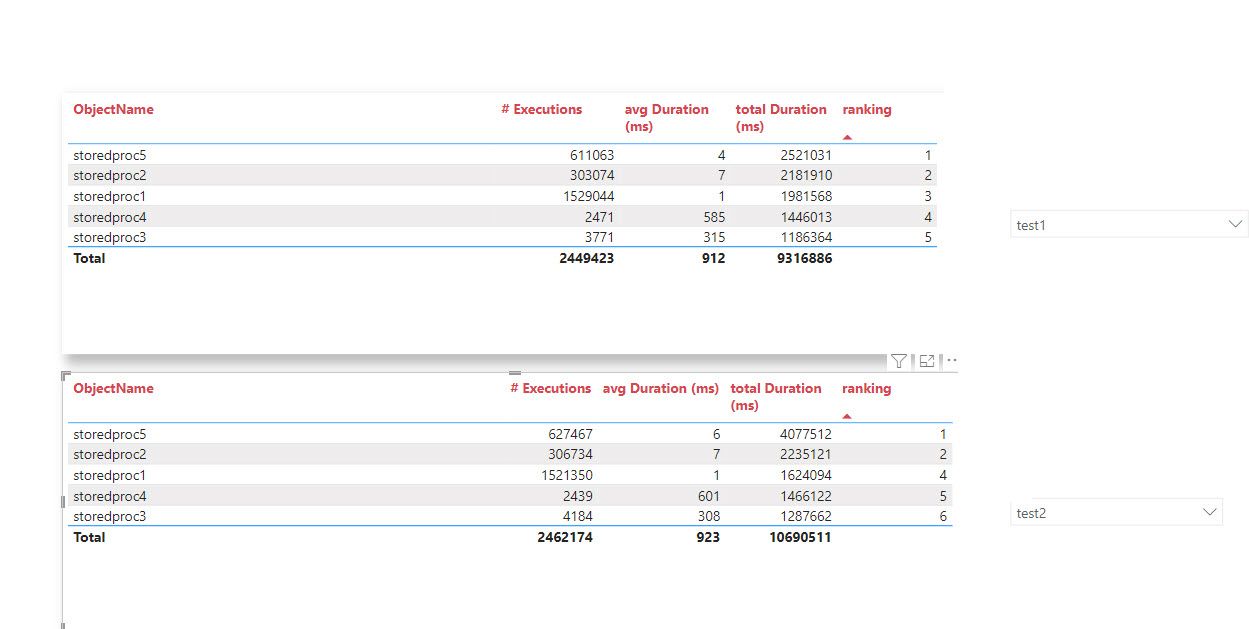Click executions value 611063
The image size is (1249, 629).
click(x=591, y=155)
